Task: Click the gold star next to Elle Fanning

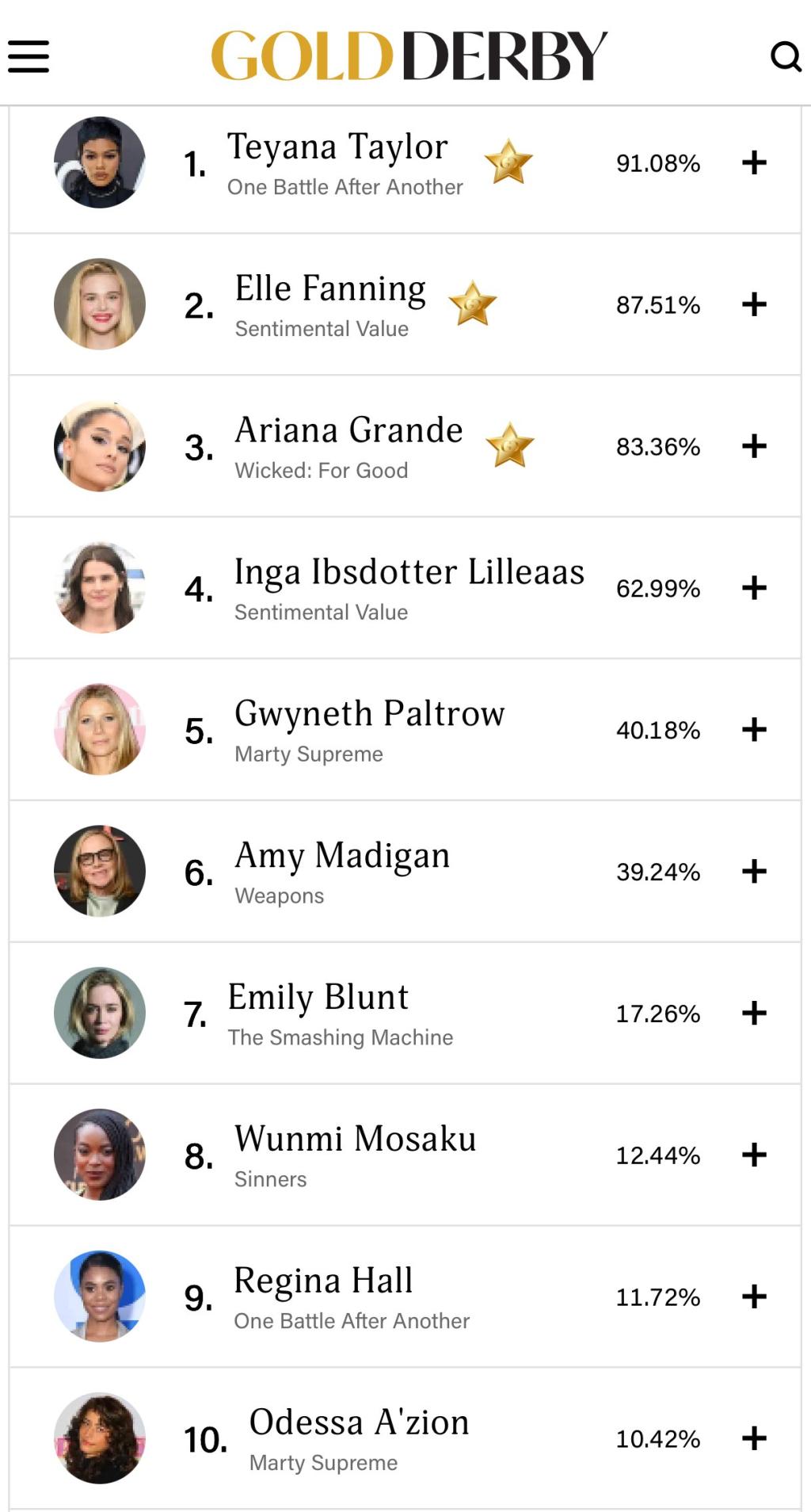Action: [x=472, y=304]
